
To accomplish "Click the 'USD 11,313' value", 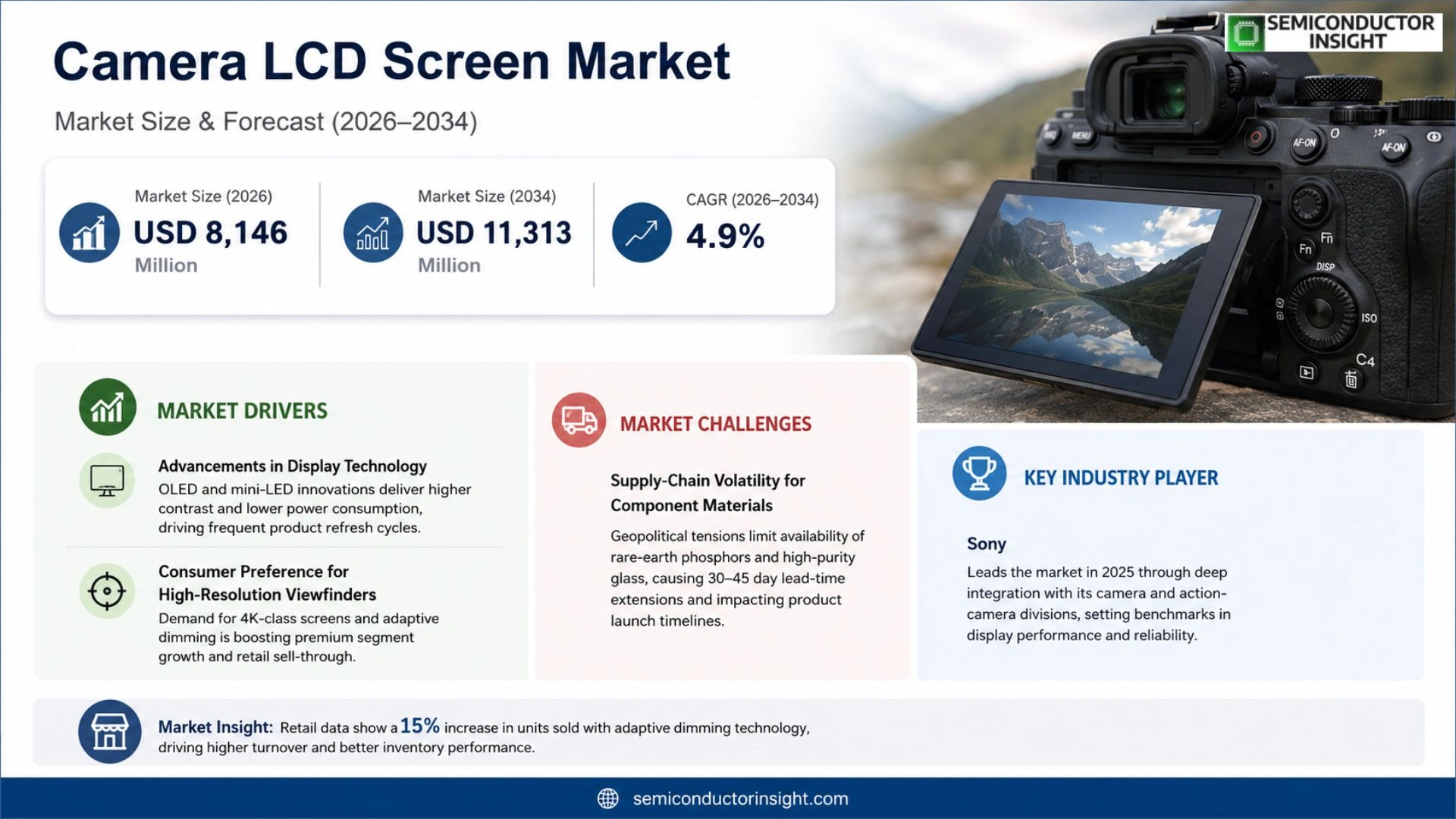I will click(x=494, y=233).
